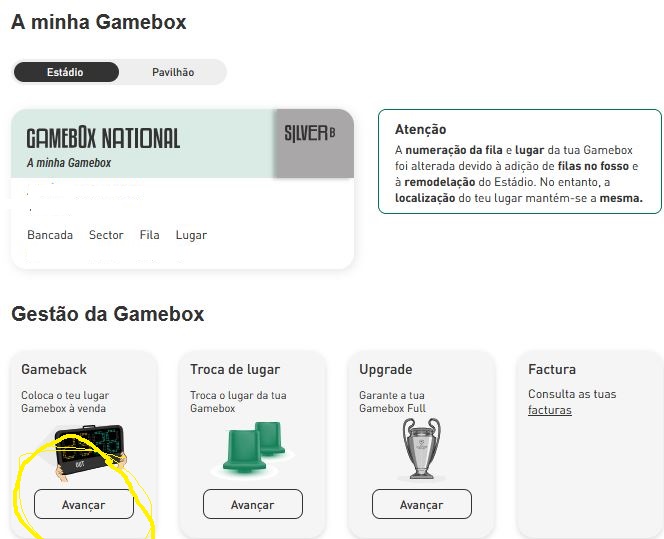Click the Champions League trophy image

[421, 448]
